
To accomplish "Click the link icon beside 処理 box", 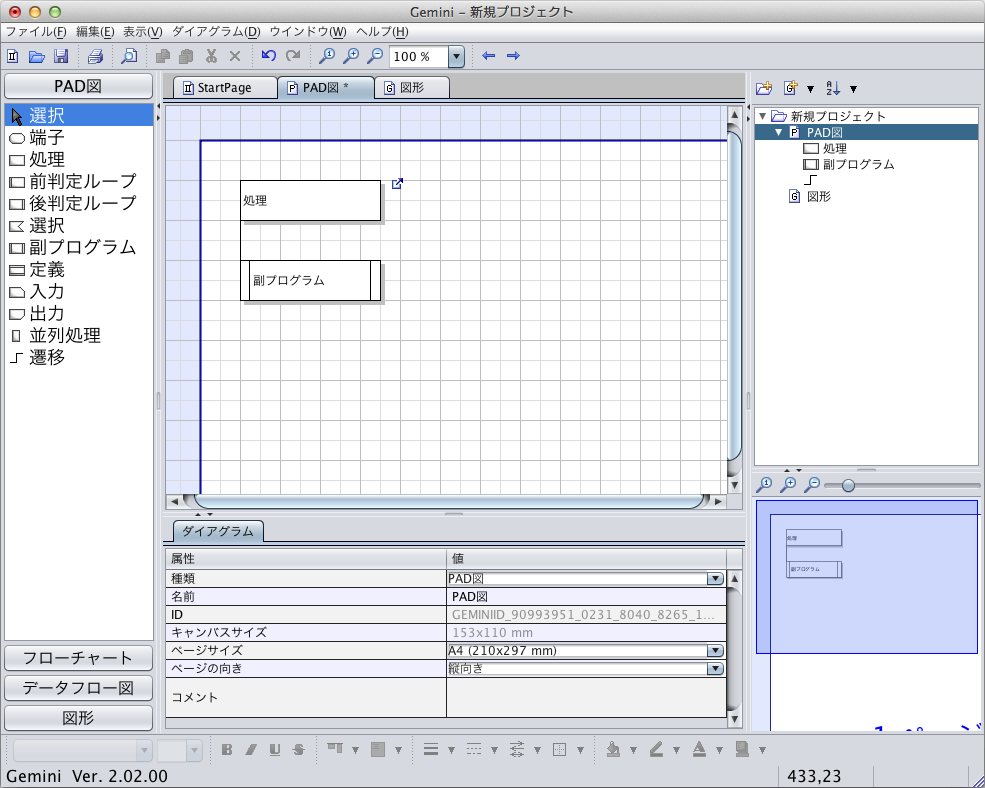I will [397, 183].
